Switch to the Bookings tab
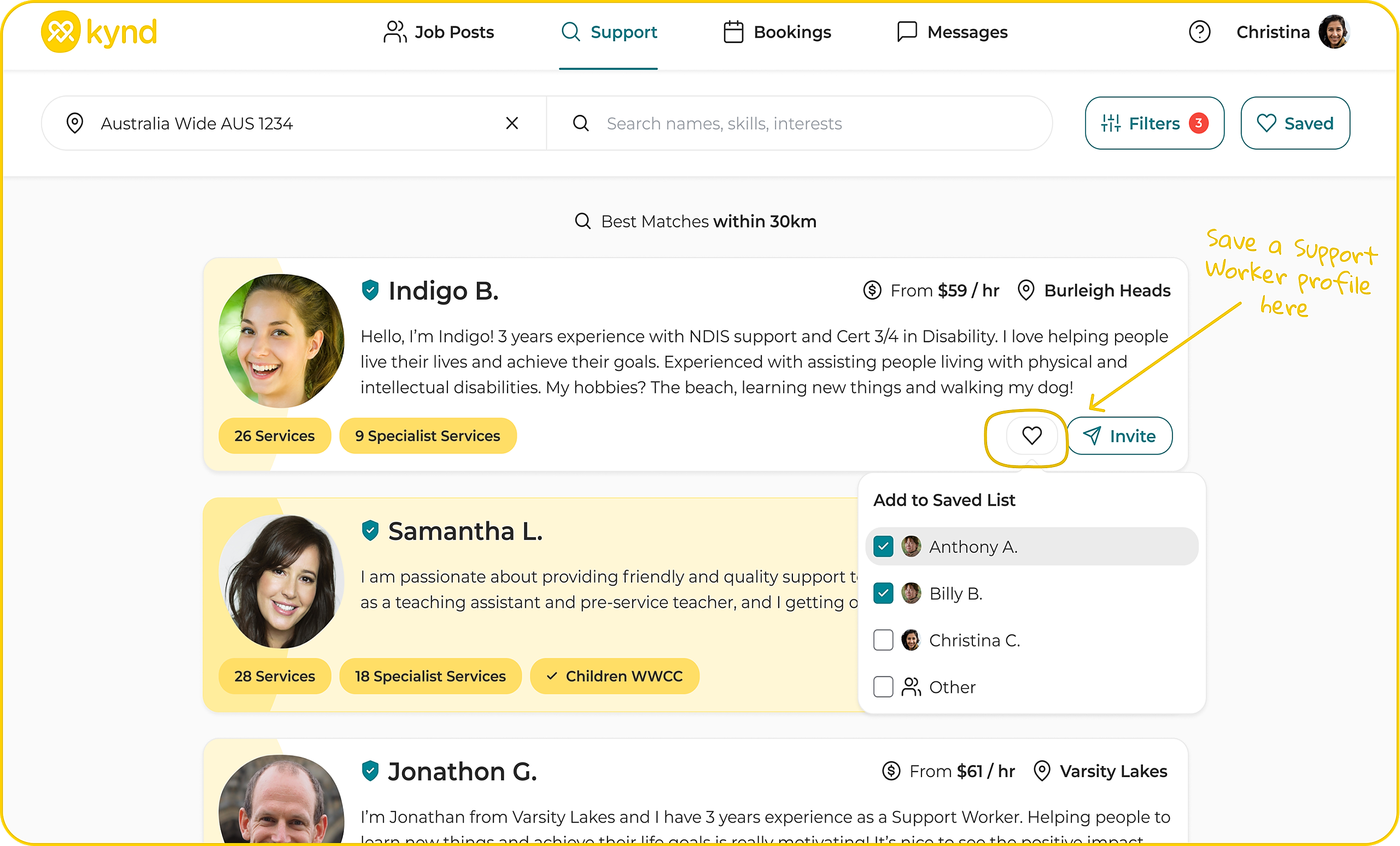 777,32
